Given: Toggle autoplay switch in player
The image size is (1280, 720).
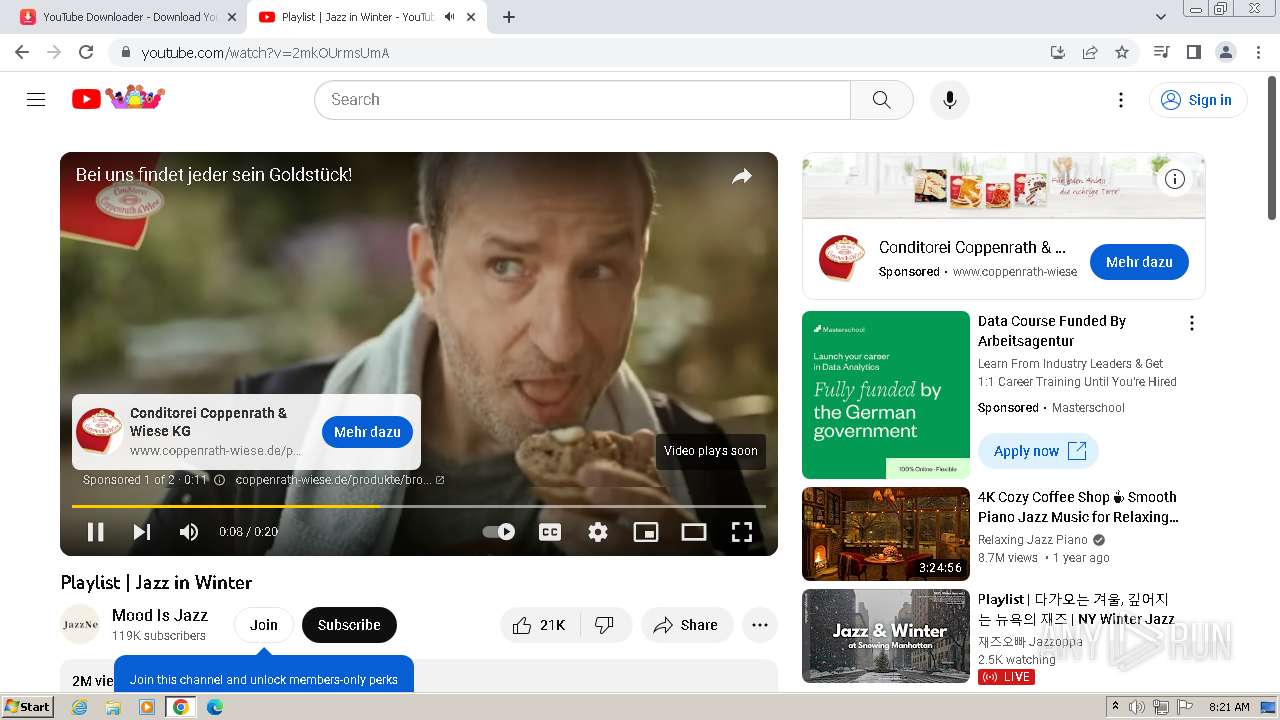Looking at the screenshot, I should 498,532.
